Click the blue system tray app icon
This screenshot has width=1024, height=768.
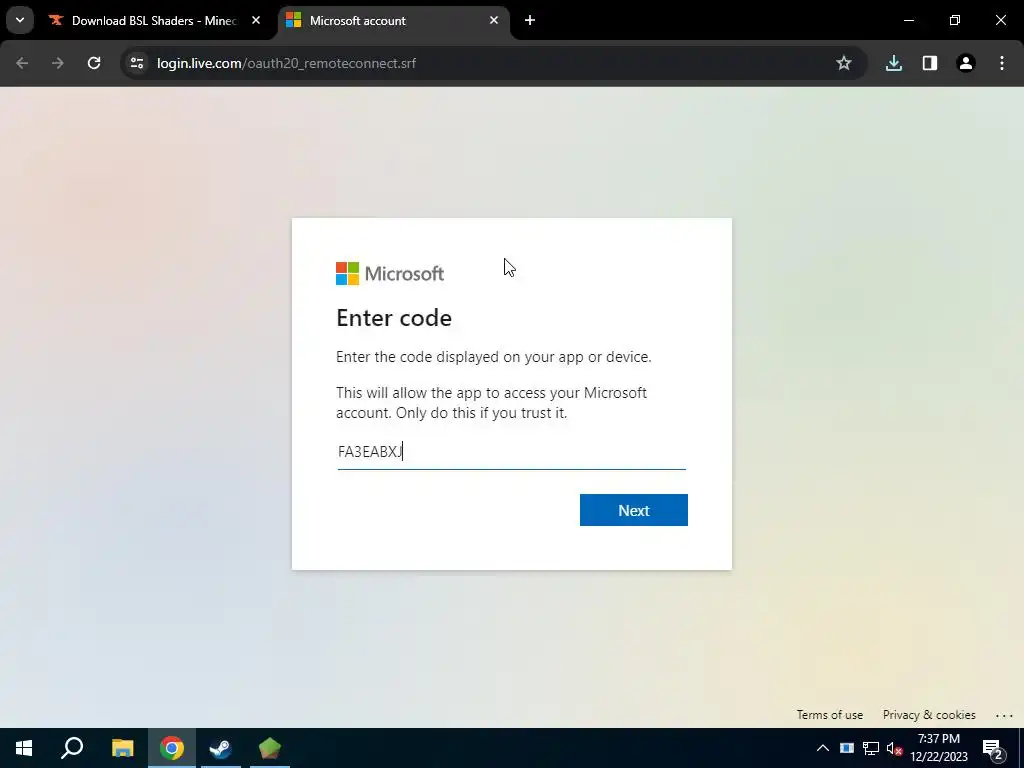pos(846,748)
